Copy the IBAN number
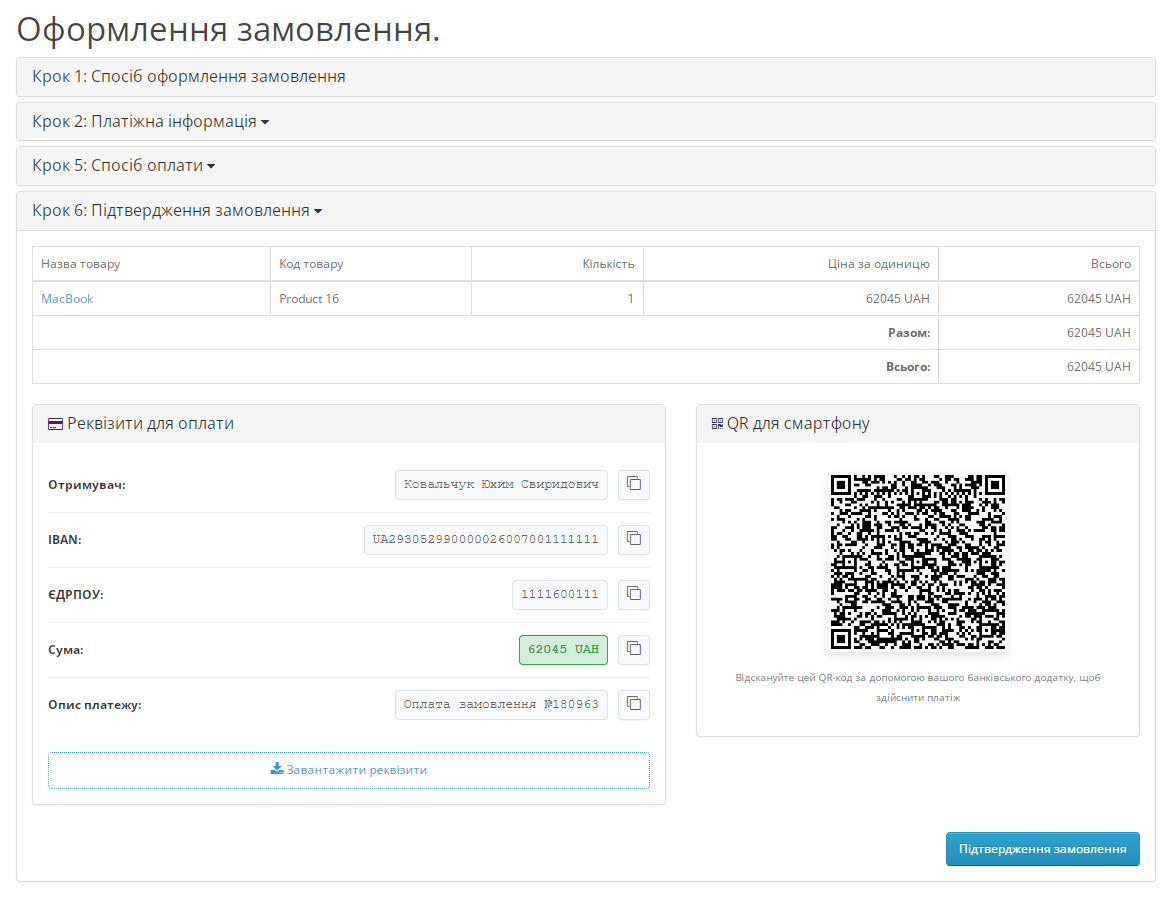 (634, 539)
